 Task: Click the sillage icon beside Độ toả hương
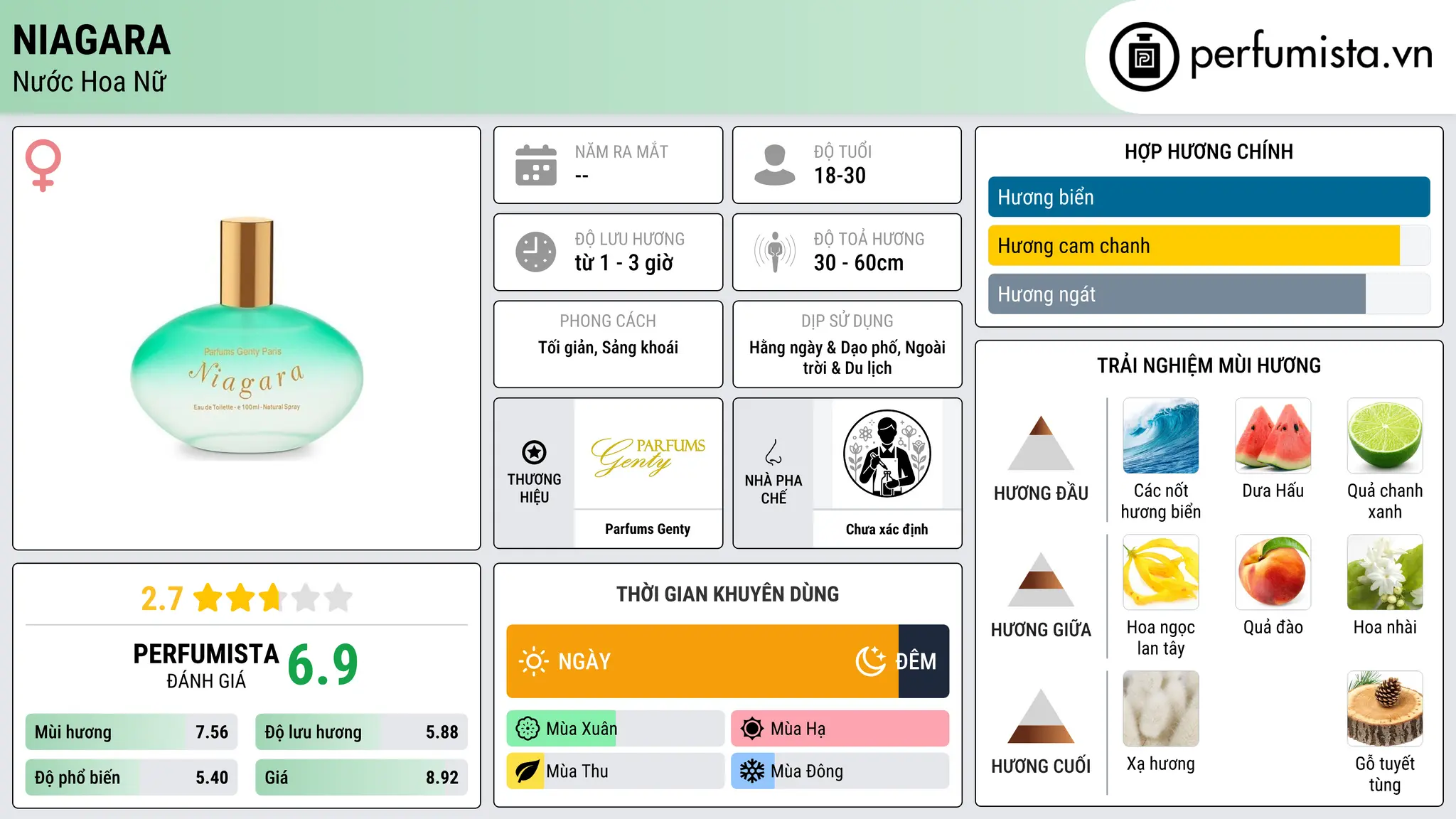tap(774, 252)
